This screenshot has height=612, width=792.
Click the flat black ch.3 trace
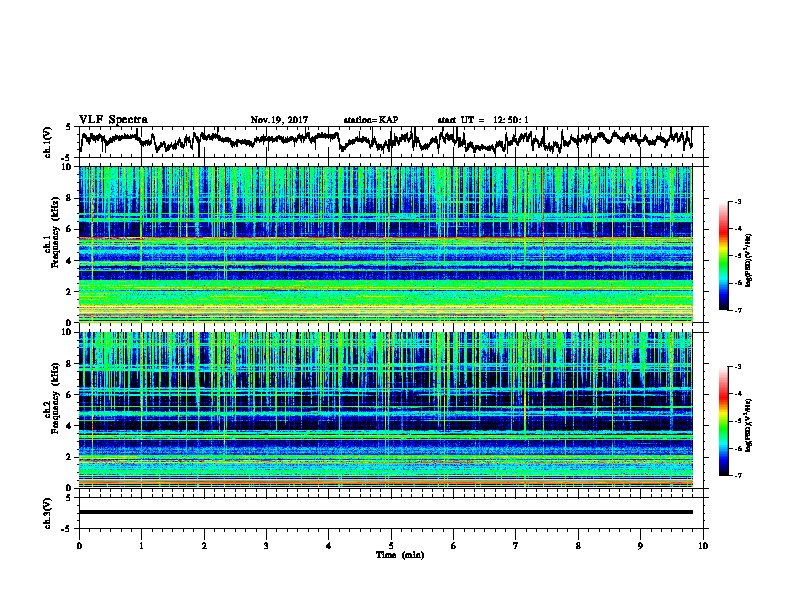(x=386, y=512)
